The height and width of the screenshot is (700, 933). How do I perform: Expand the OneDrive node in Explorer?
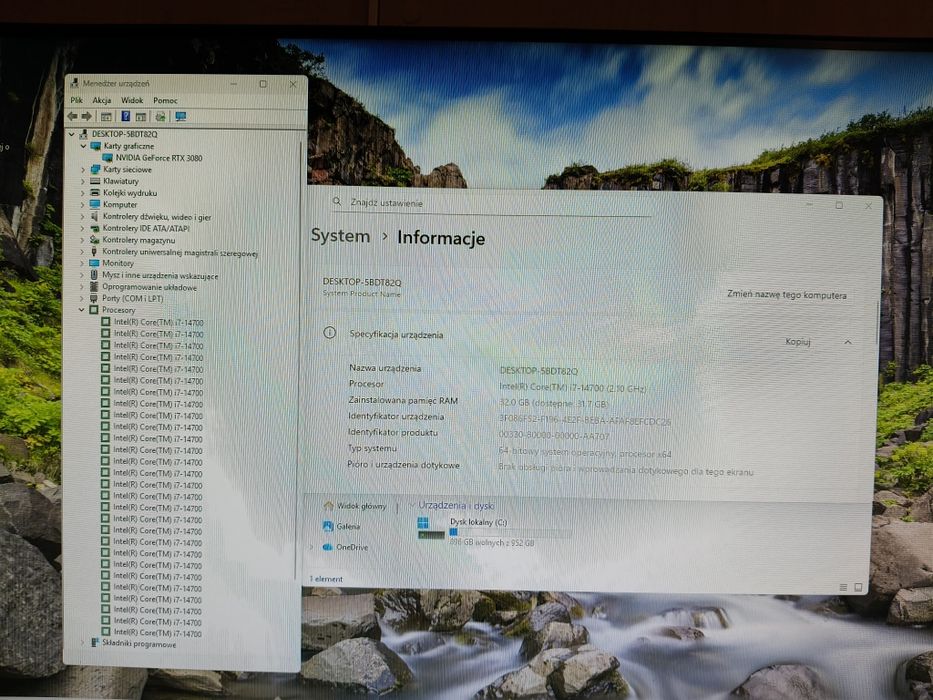click(311, 547)
